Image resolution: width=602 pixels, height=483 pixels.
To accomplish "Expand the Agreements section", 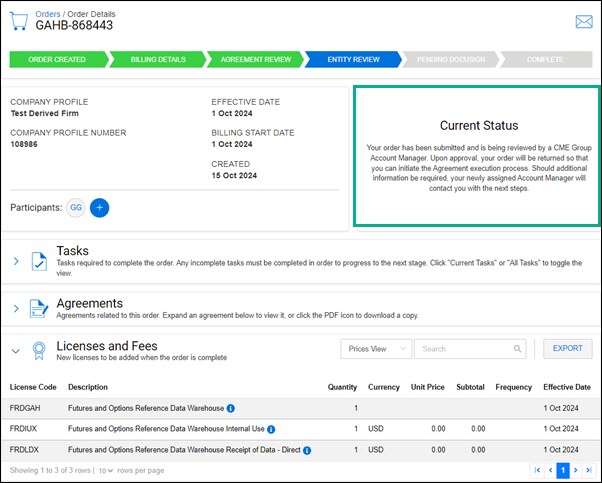I will pos(16,307).
